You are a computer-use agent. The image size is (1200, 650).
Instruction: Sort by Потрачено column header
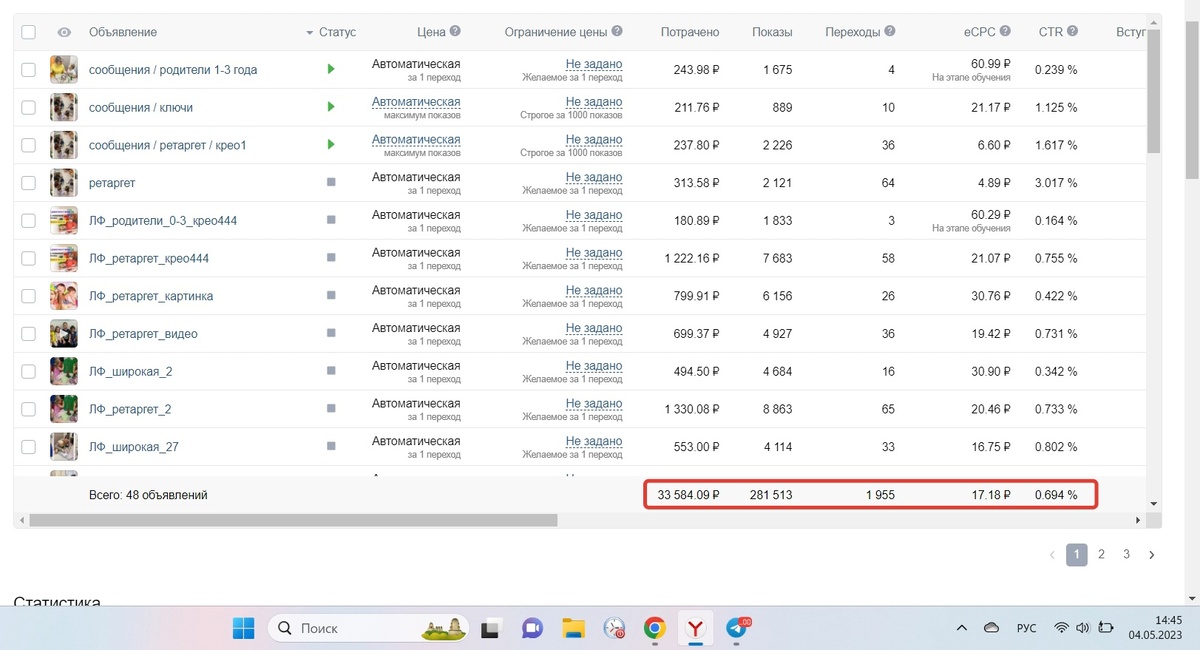coord(690,32)
